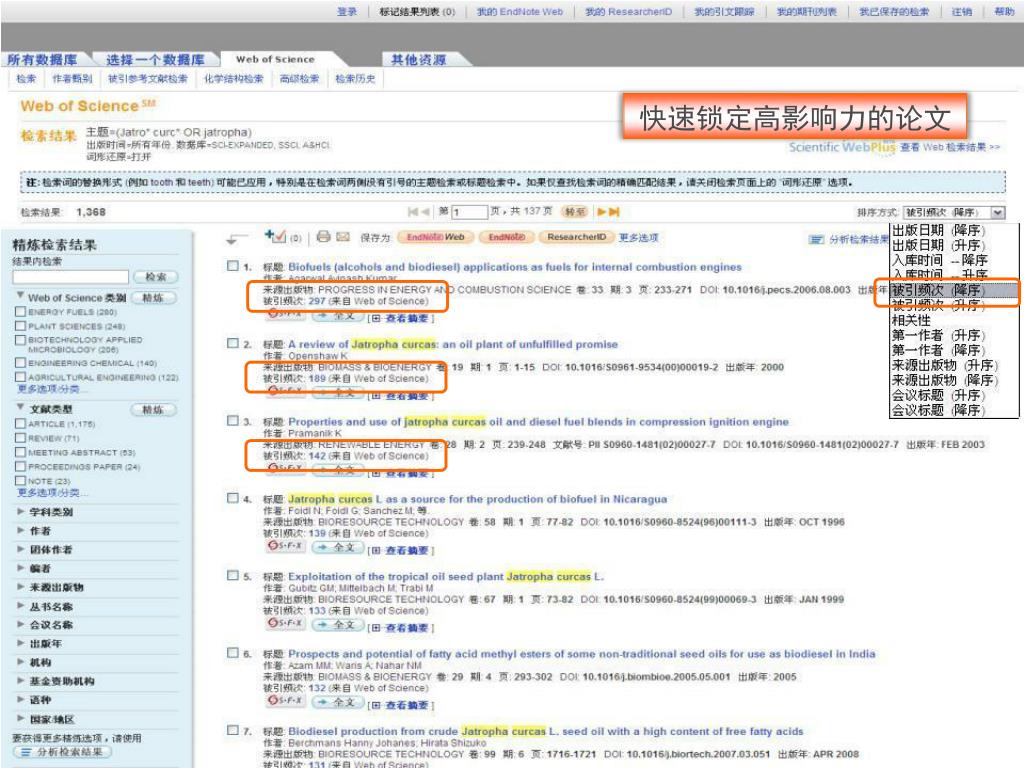
Task: Tick MEETING ABSTRACT document type checkbox
Action: (x=20, y=452)
